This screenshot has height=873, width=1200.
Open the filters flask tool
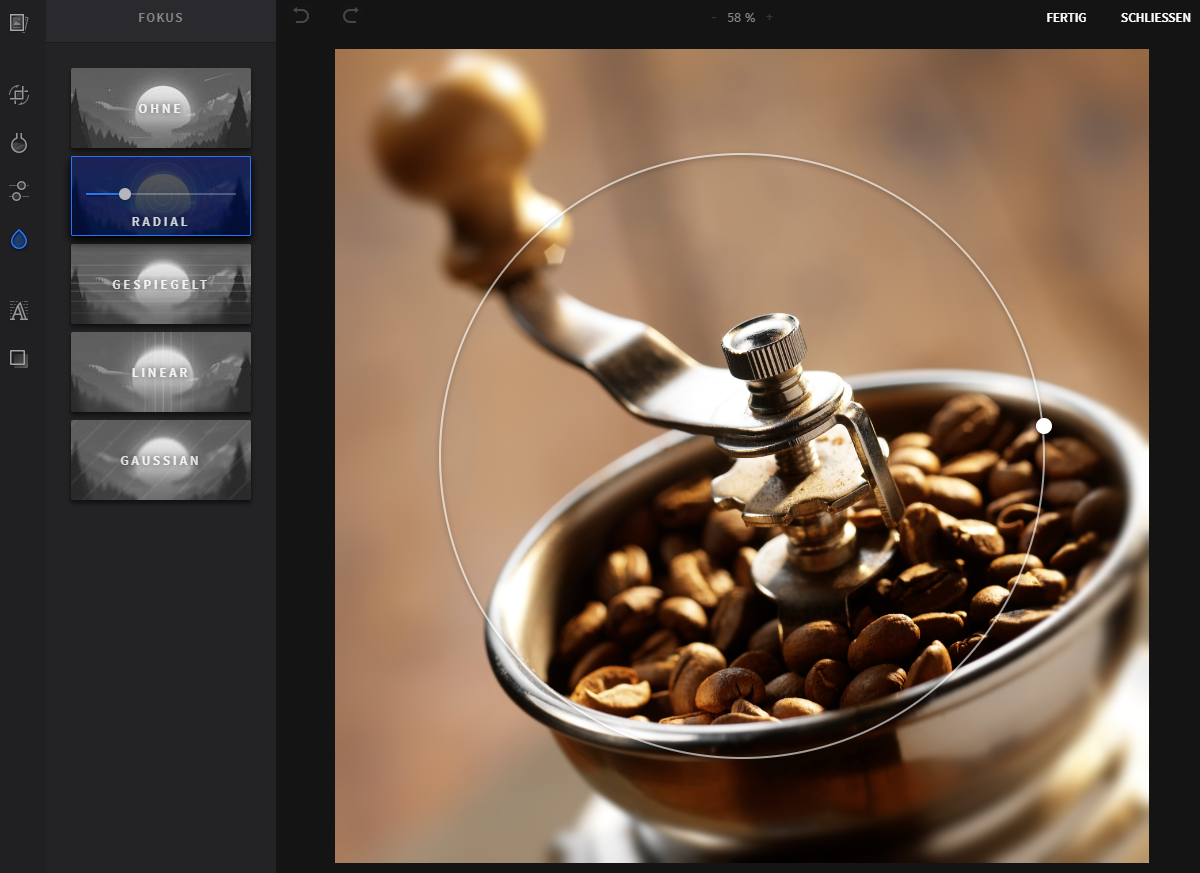(x=18, y=143)
